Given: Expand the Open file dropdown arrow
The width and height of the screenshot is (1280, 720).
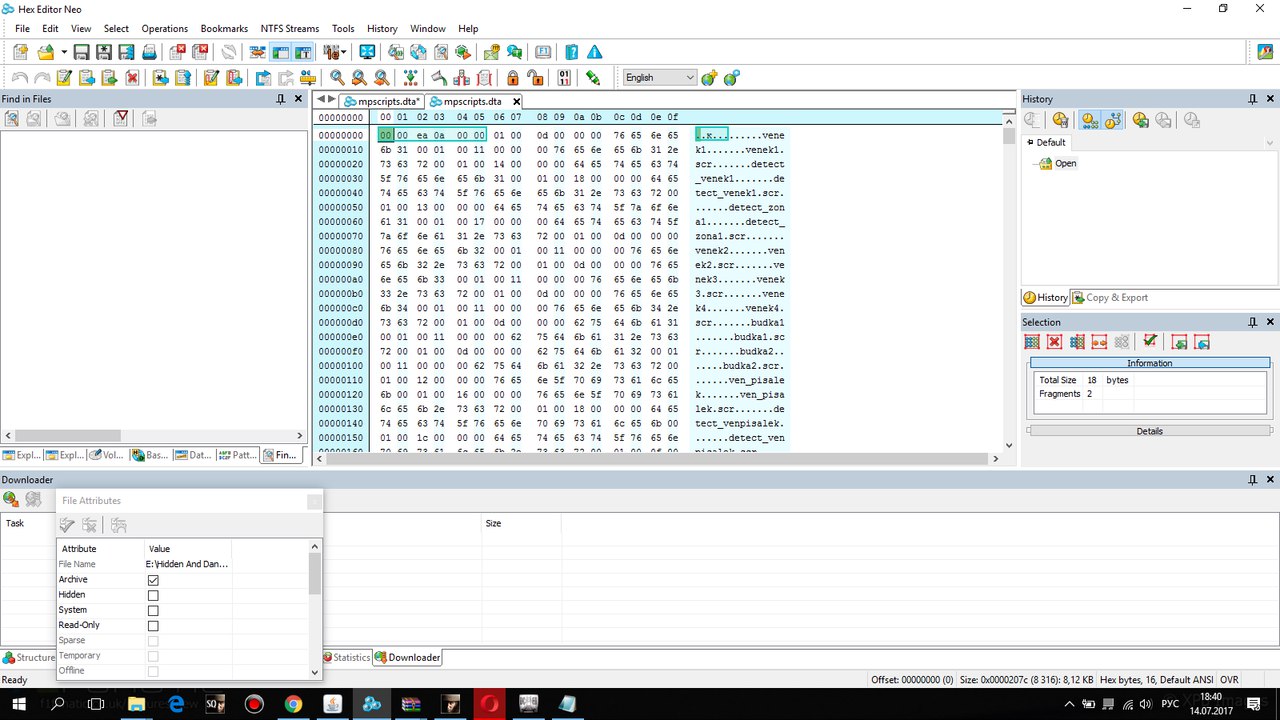Looking at the screenshot, I should point(64,52).
